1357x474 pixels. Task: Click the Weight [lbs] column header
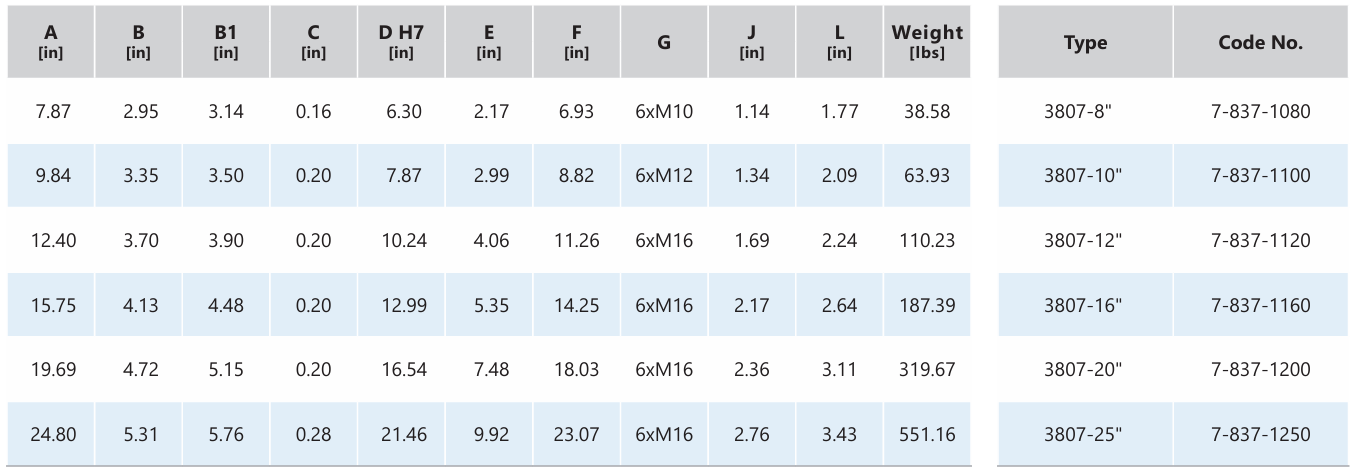coord(927,42)
